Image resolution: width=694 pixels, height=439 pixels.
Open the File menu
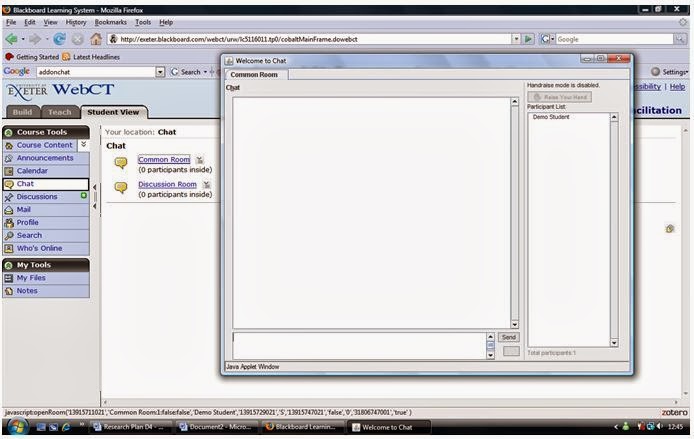click(11, 22)
